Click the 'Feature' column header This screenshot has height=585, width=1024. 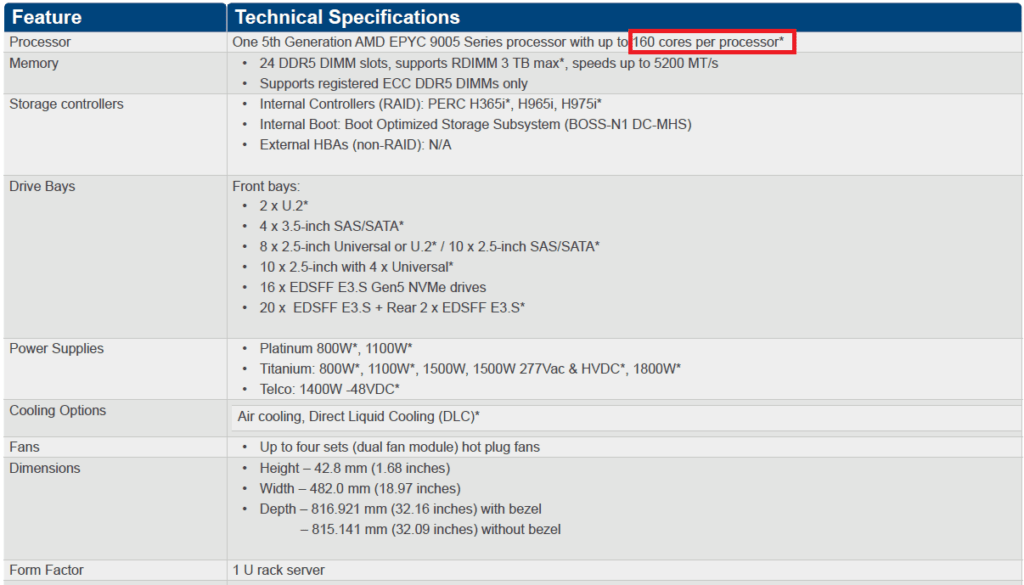click(x=46, y=17)
